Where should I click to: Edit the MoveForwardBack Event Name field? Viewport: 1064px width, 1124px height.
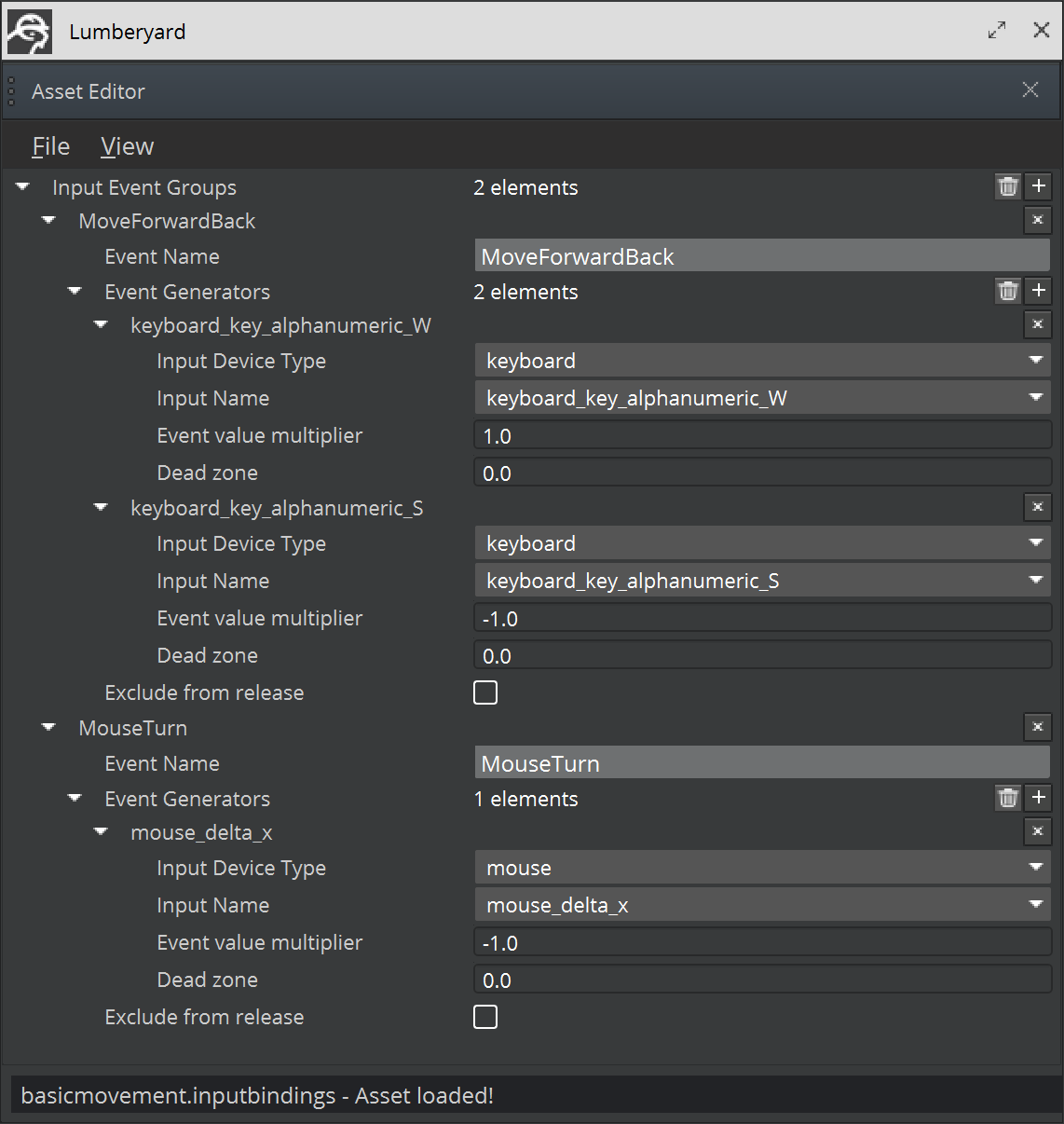pyautogui.click(x=762, y=256)
